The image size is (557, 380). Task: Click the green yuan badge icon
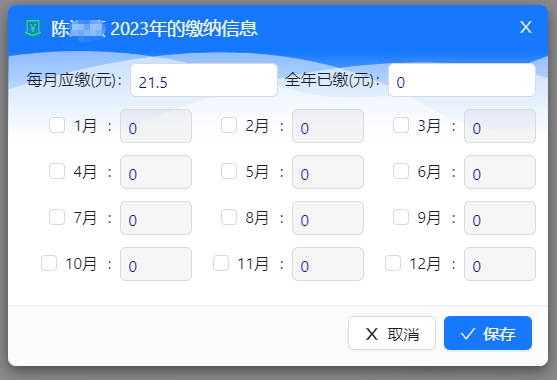[x=33, y=28]
